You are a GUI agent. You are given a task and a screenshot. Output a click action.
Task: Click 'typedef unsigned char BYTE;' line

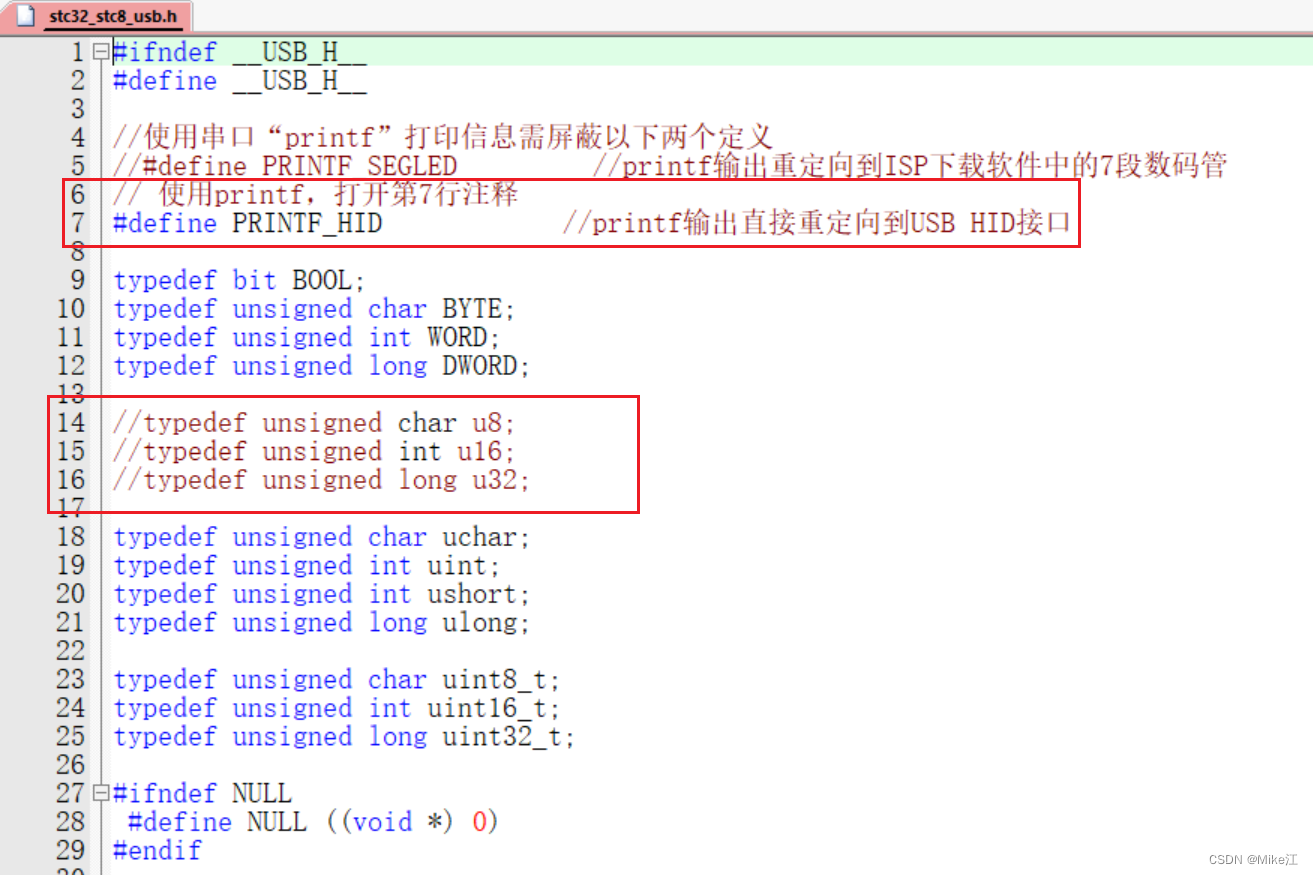point(315,309)
